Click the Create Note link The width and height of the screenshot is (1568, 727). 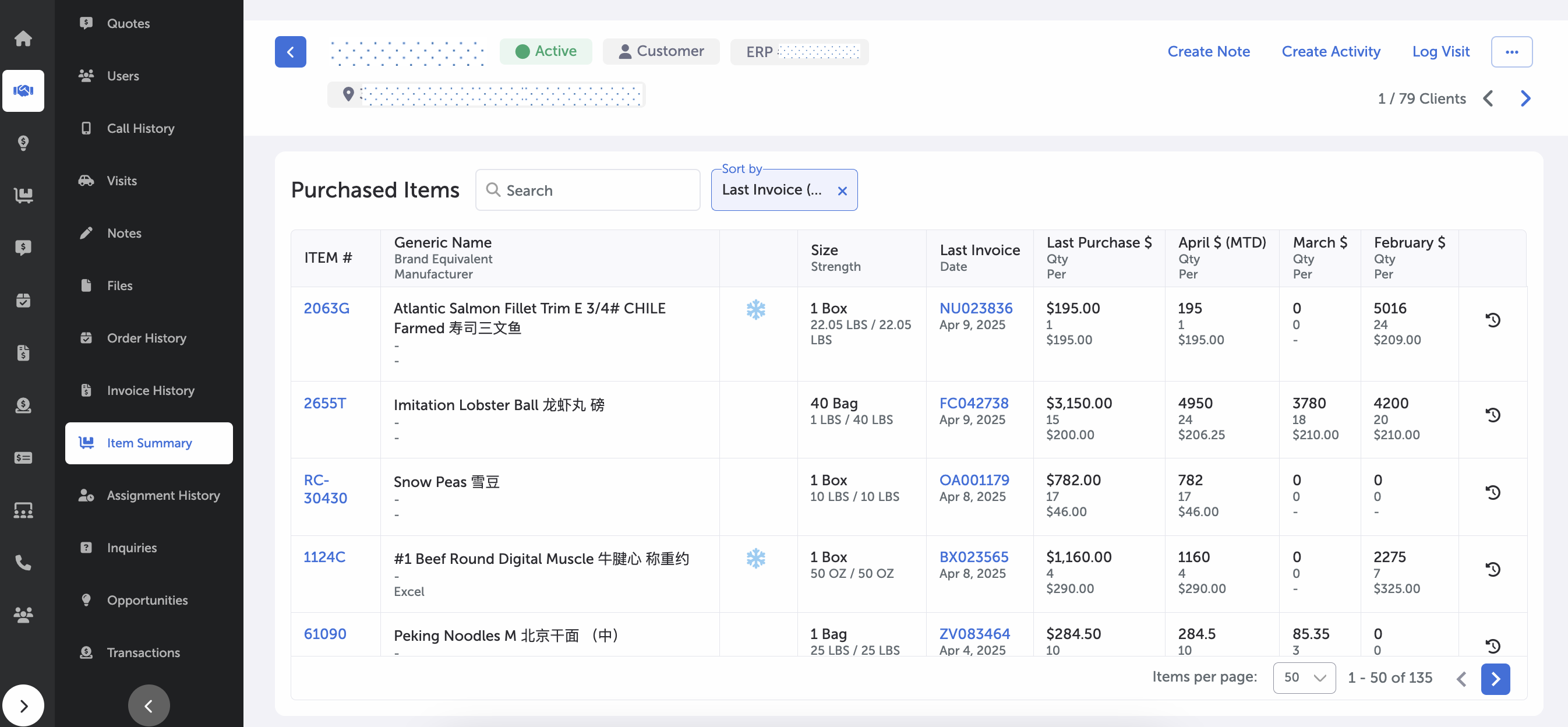pos(1208,52)
